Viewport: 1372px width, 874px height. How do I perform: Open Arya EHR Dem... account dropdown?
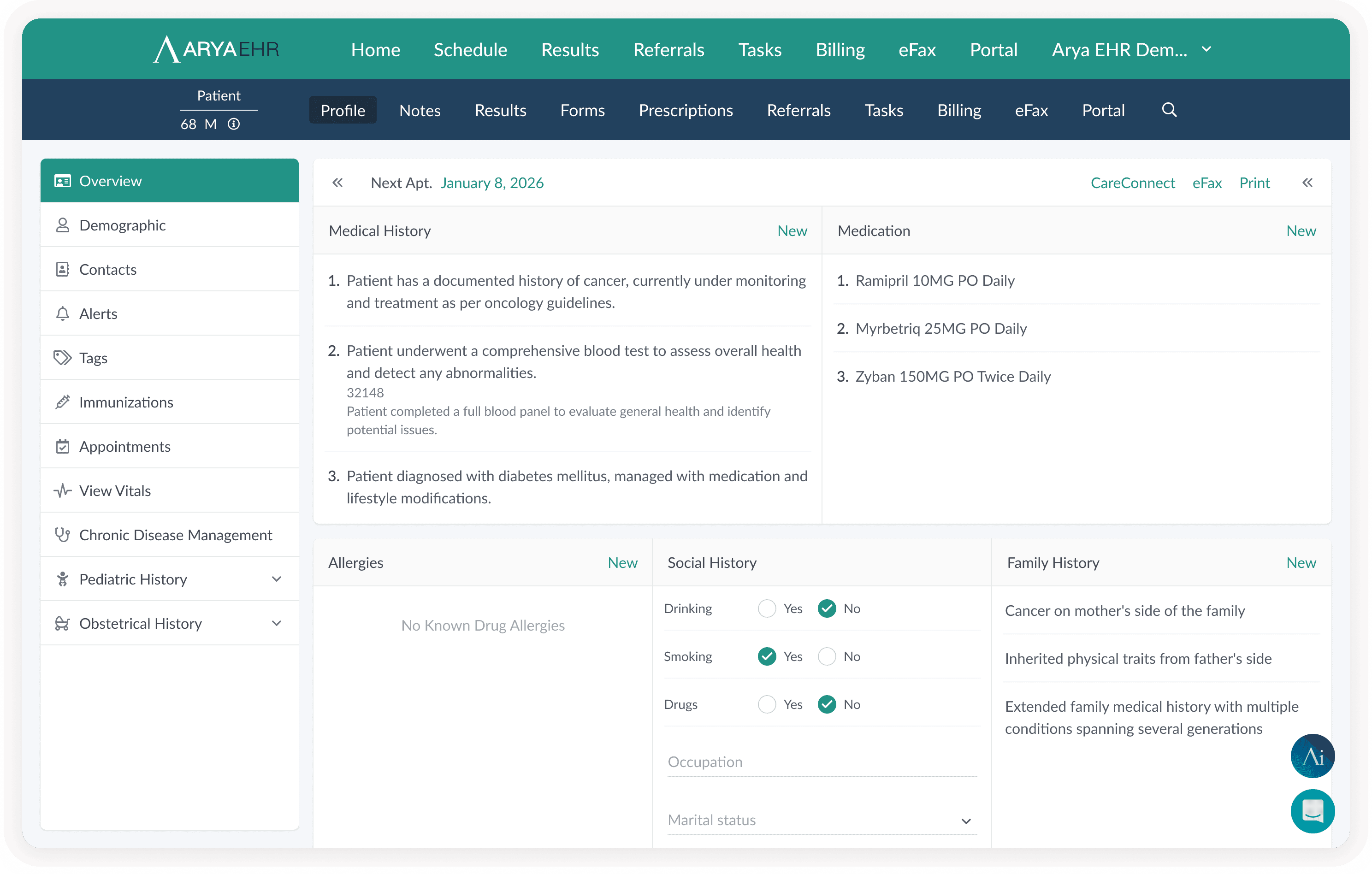[x=1131, y=50]
